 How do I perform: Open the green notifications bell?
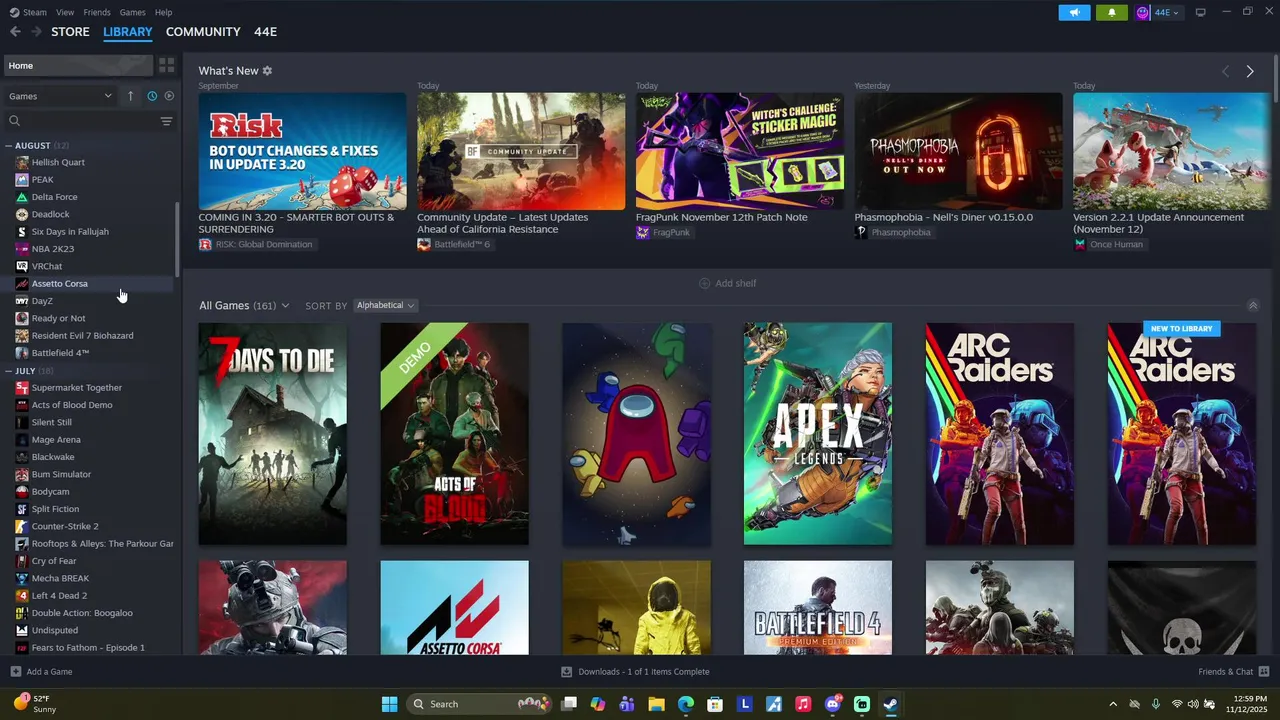coord(1112,12)
